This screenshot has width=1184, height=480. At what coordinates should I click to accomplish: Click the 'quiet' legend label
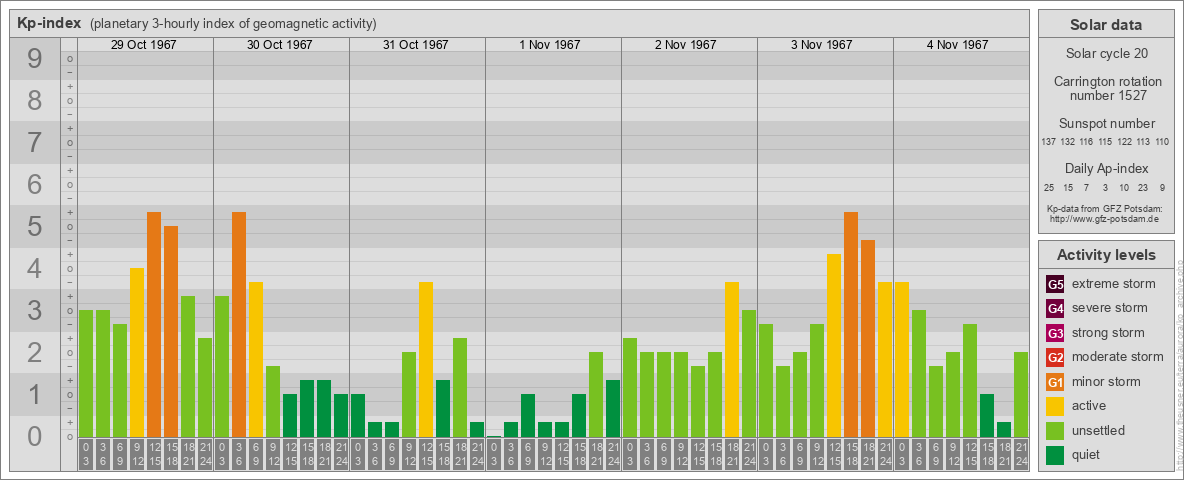coord(1087,454)
